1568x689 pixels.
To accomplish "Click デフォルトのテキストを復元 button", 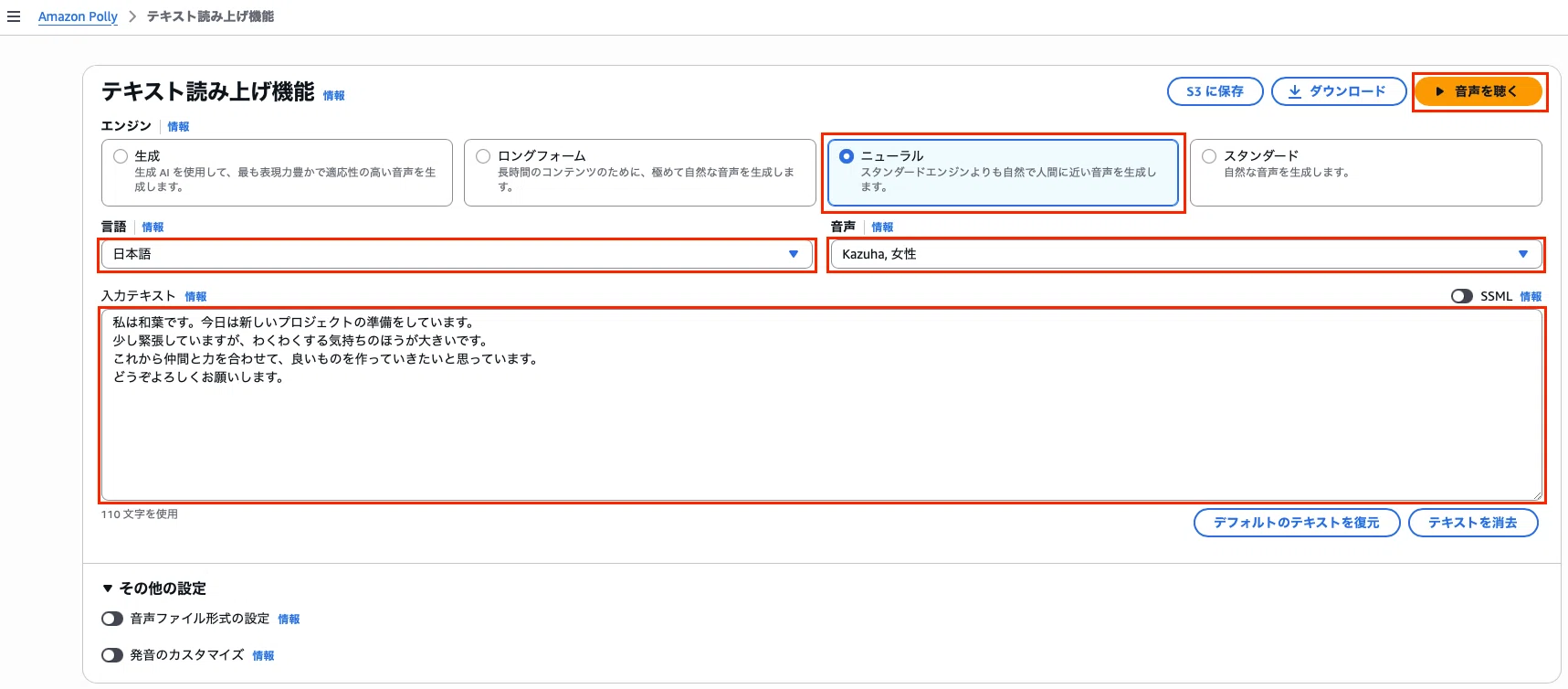I will click(x=1296, y=523).
